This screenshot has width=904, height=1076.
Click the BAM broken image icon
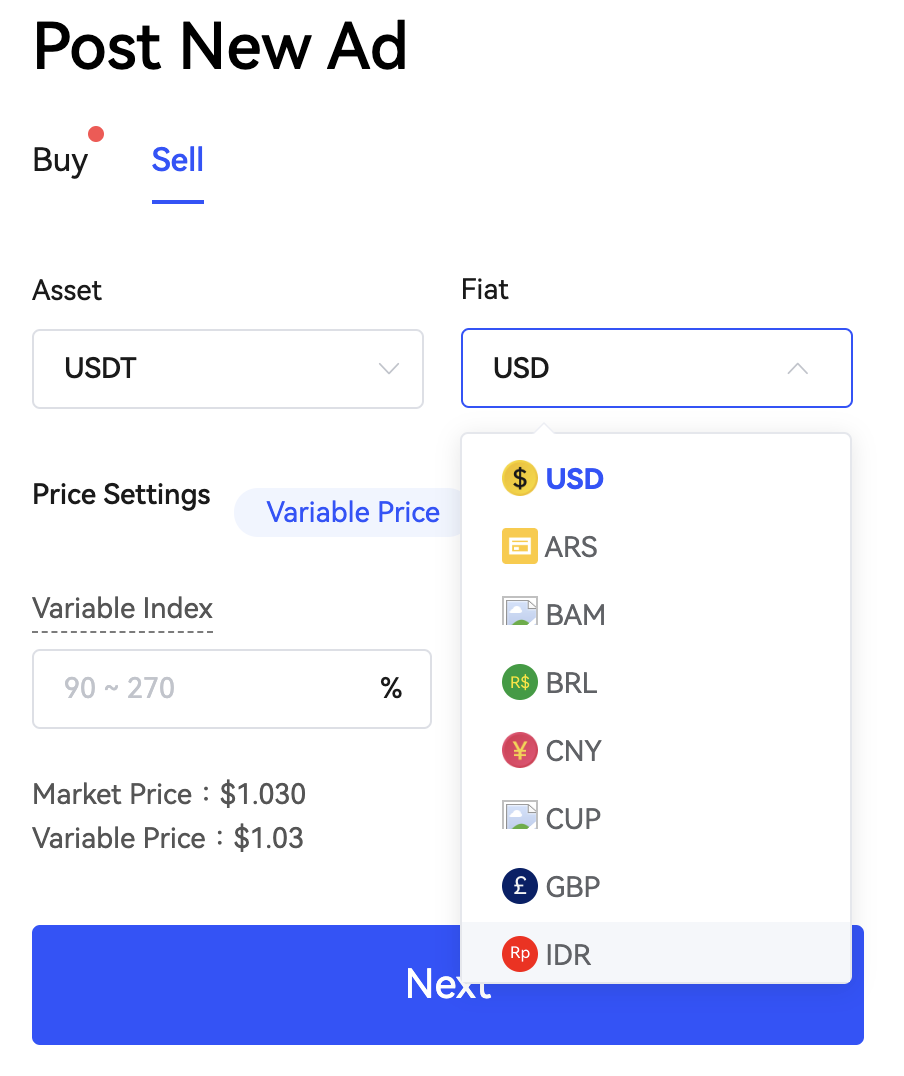pos(519,612)
